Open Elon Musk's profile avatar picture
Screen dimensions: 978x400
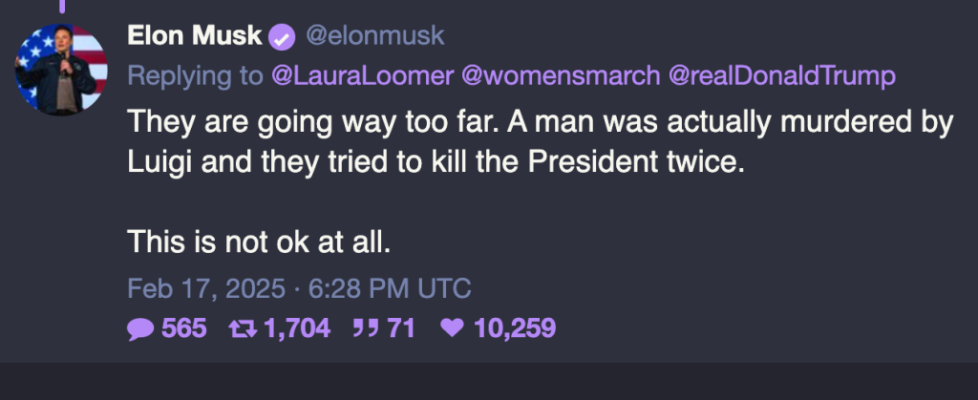coord(61,69)
